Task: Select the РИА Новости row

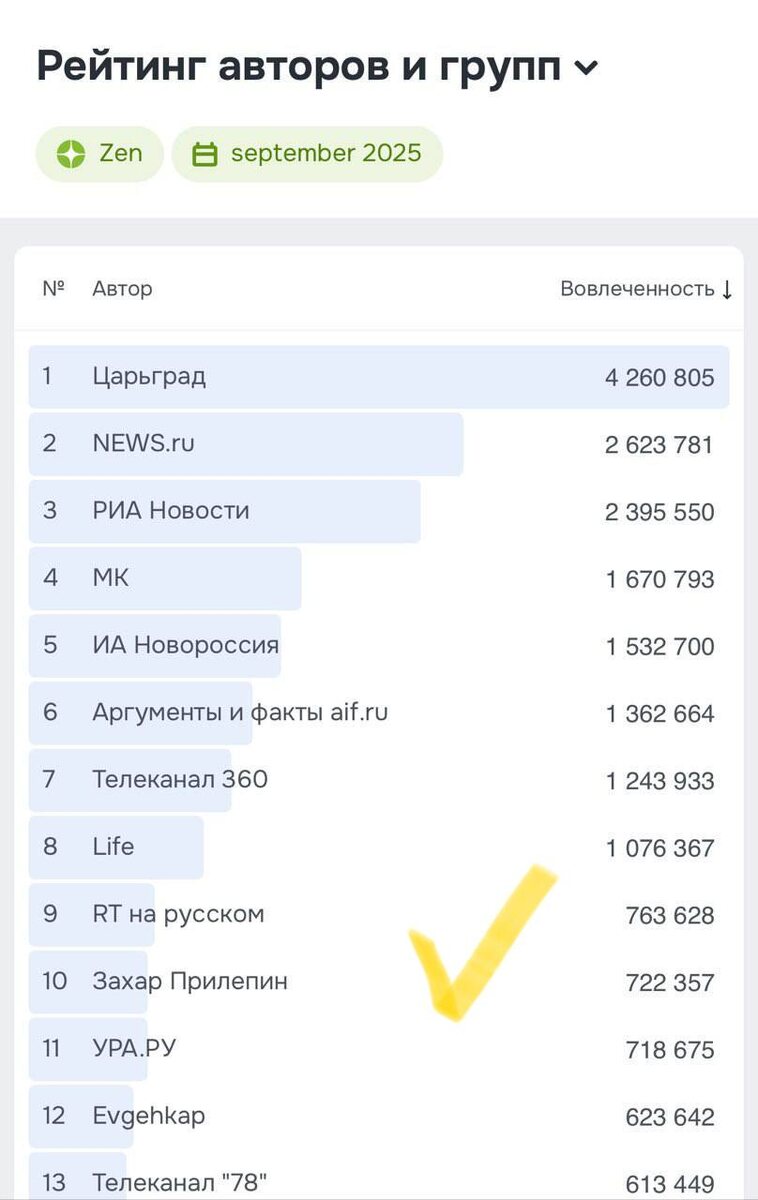Action: (379, 511)
